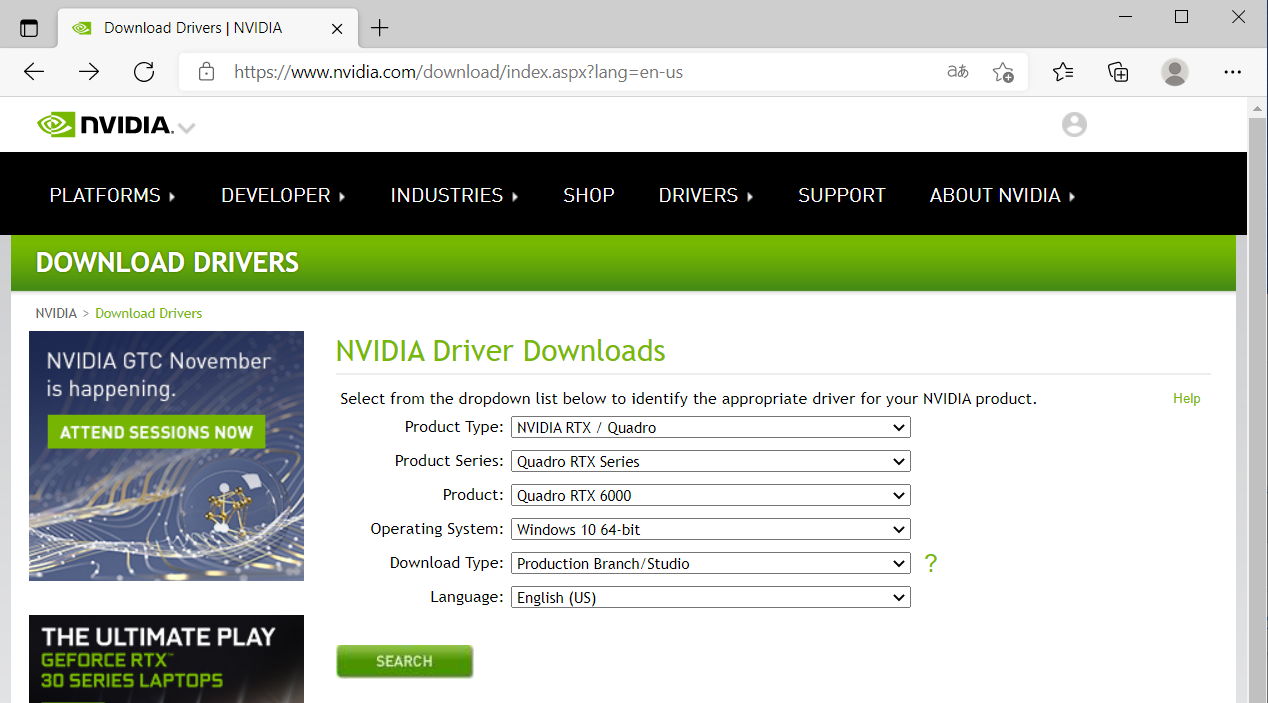
Task: Open the DRIVERS menu
Action: pyautogui.click(x=706, y=195)
